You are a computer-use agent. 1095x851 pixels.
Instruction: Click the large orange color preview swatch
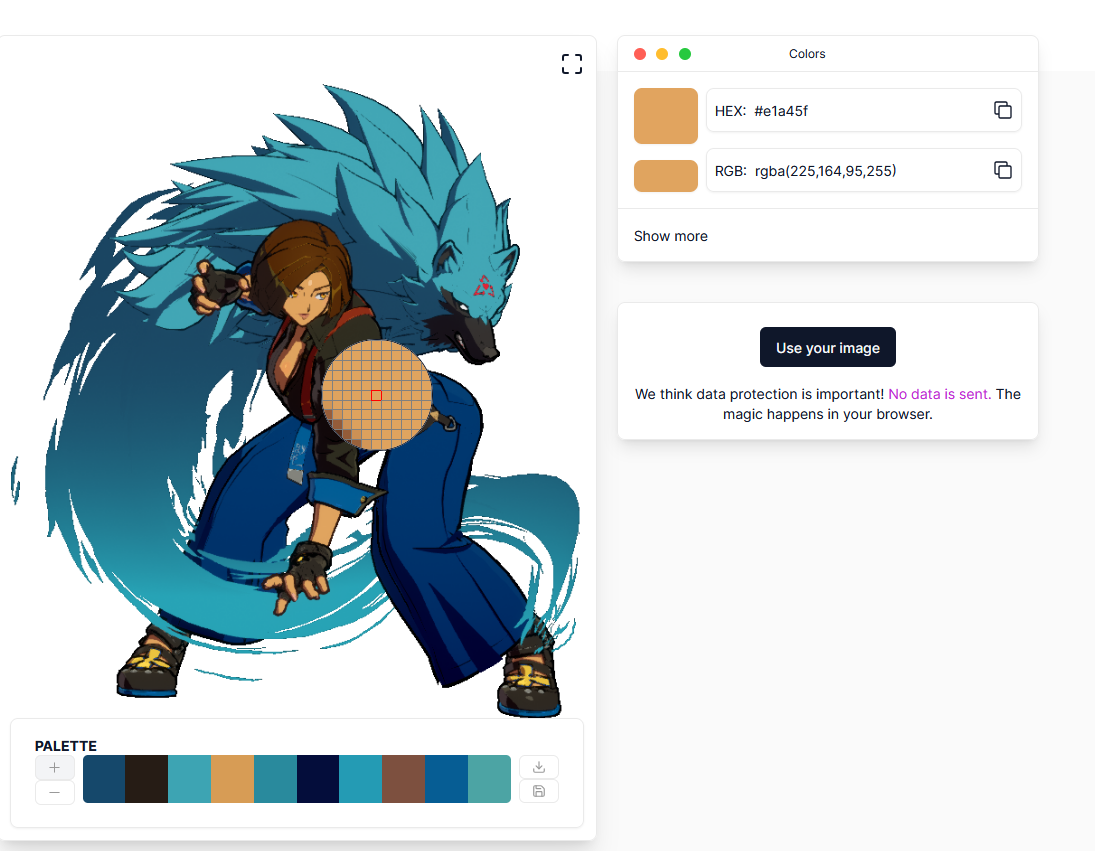(666, 116)
